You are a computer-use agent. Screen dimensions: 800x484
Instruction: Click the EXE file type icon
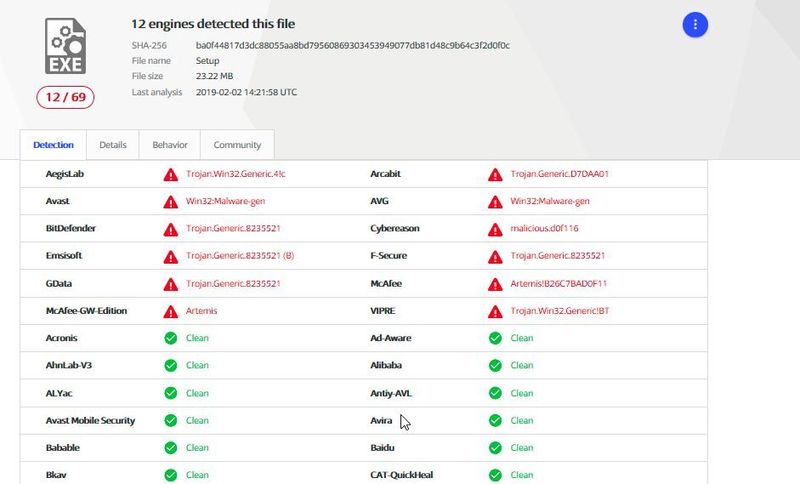click(x=65, y=46)
